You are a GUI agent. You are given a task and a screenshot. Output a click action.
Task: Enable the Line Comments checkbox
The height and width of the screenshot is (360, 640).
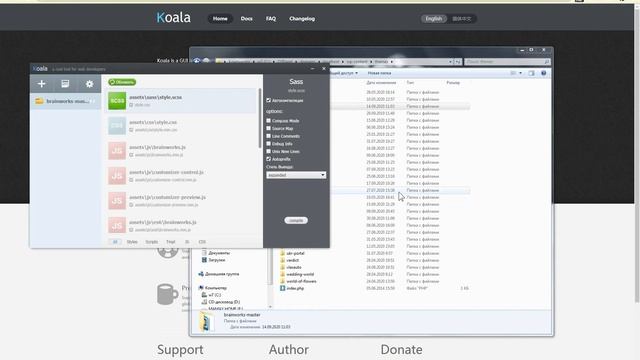click(x=269, y=136)
